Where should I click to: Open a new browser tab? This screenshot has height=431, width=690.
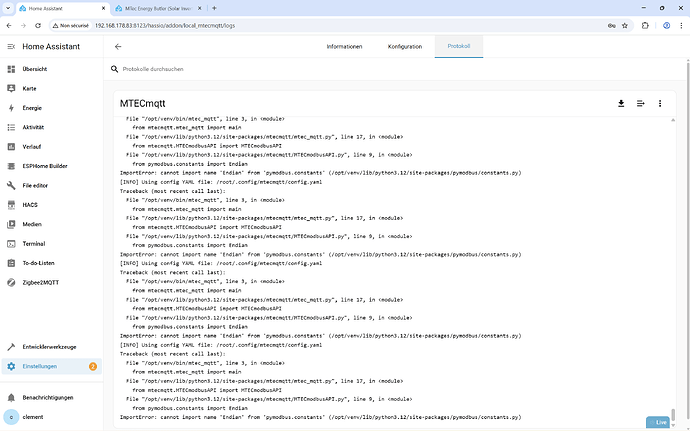(x=214, y=8)
